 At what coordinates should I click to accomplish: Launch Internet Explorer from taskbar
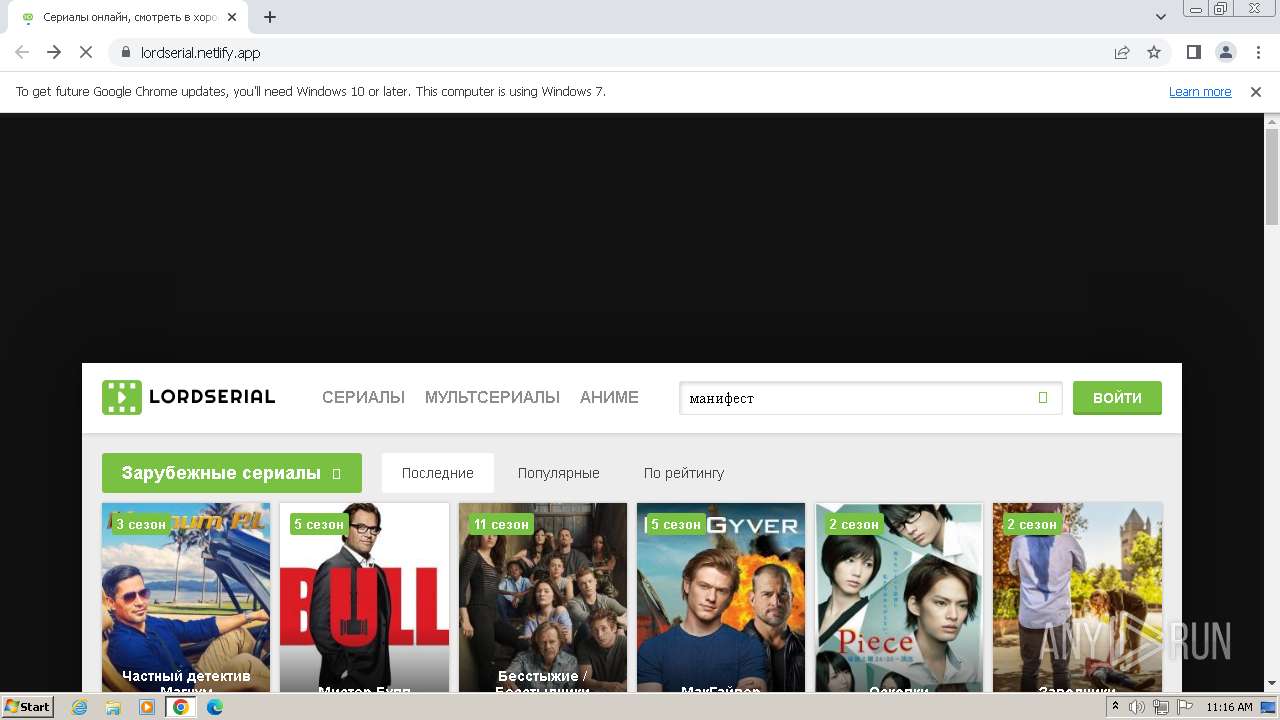point(80,707)
